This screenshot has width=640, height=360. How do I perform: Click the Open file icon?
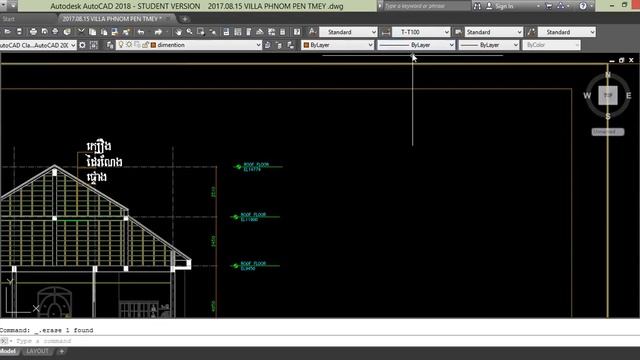click(x=7, y=32)
